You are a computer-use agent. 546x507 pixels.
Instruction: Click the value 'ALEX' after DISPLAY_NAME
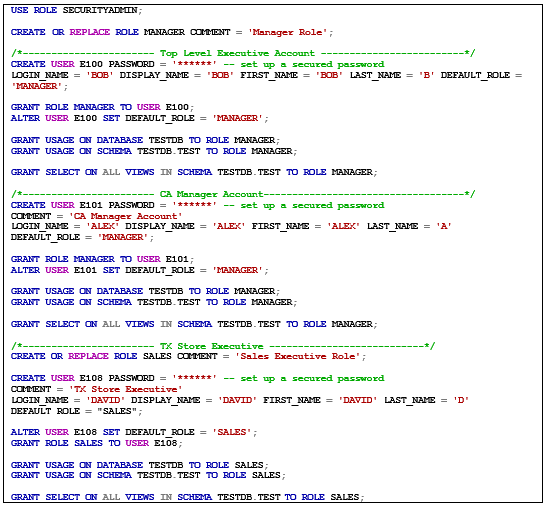[229, 226]
